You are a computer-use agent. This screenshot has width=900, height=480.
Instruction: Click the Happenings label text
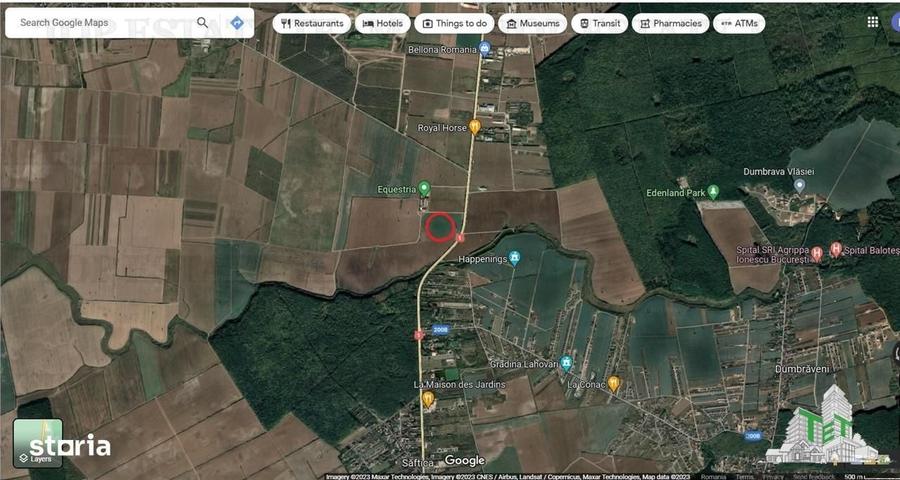pos(483,260)
